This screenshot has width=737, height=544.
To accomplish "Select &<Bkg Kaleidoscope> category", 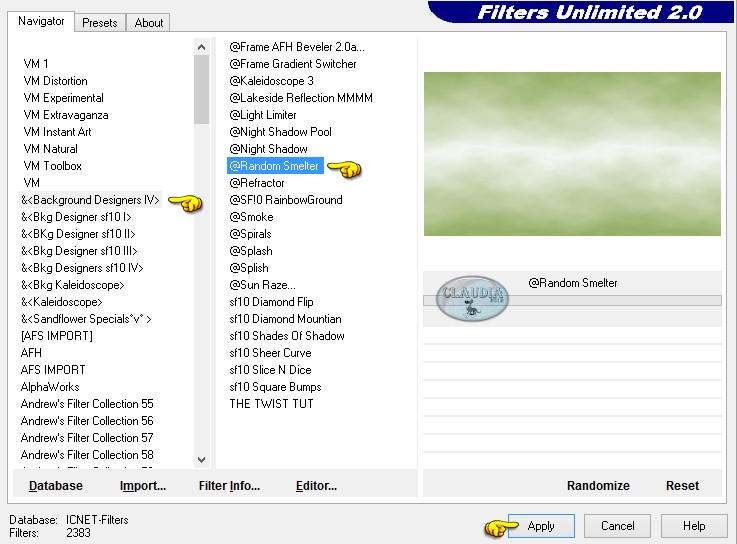I will (x=72, y=284).
